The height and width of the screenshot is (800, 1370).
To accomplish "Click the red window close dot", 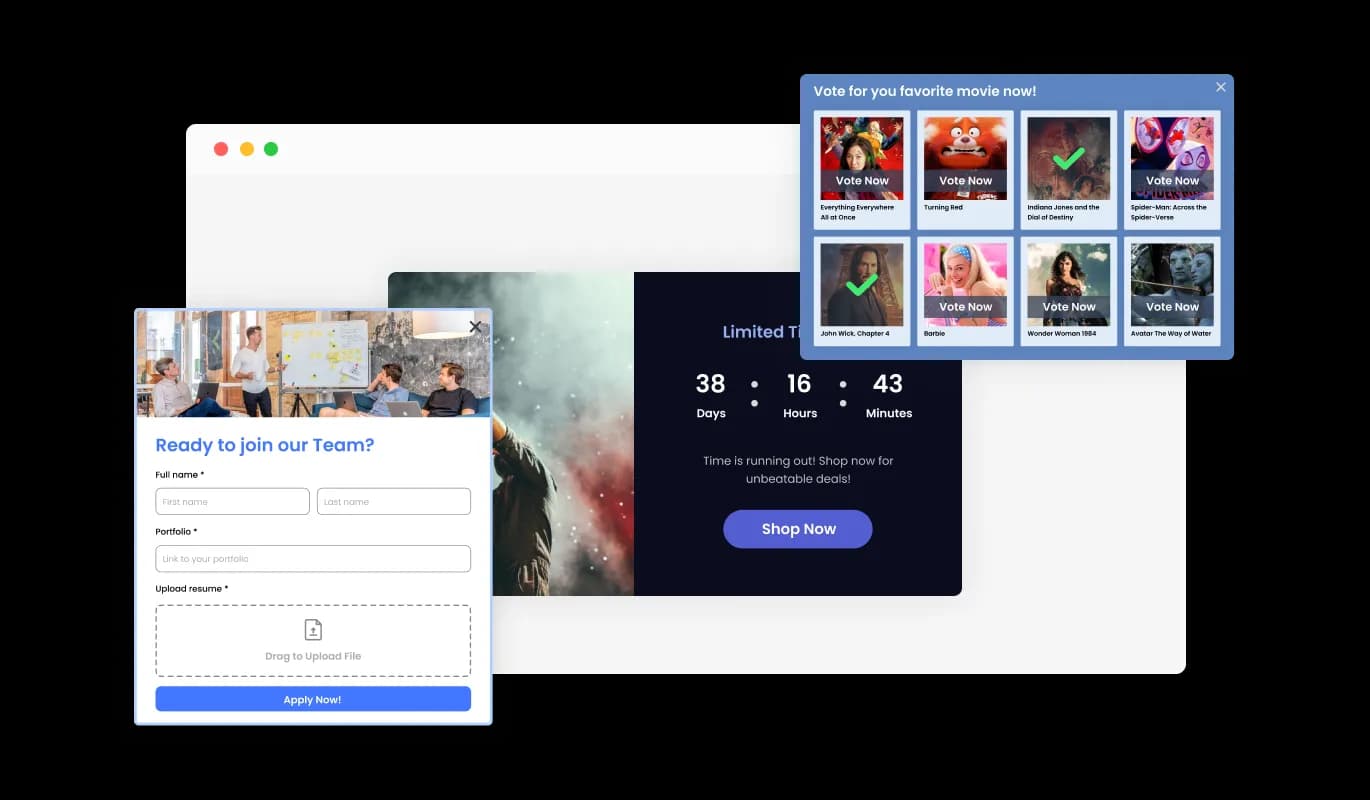I will [221, 149].
